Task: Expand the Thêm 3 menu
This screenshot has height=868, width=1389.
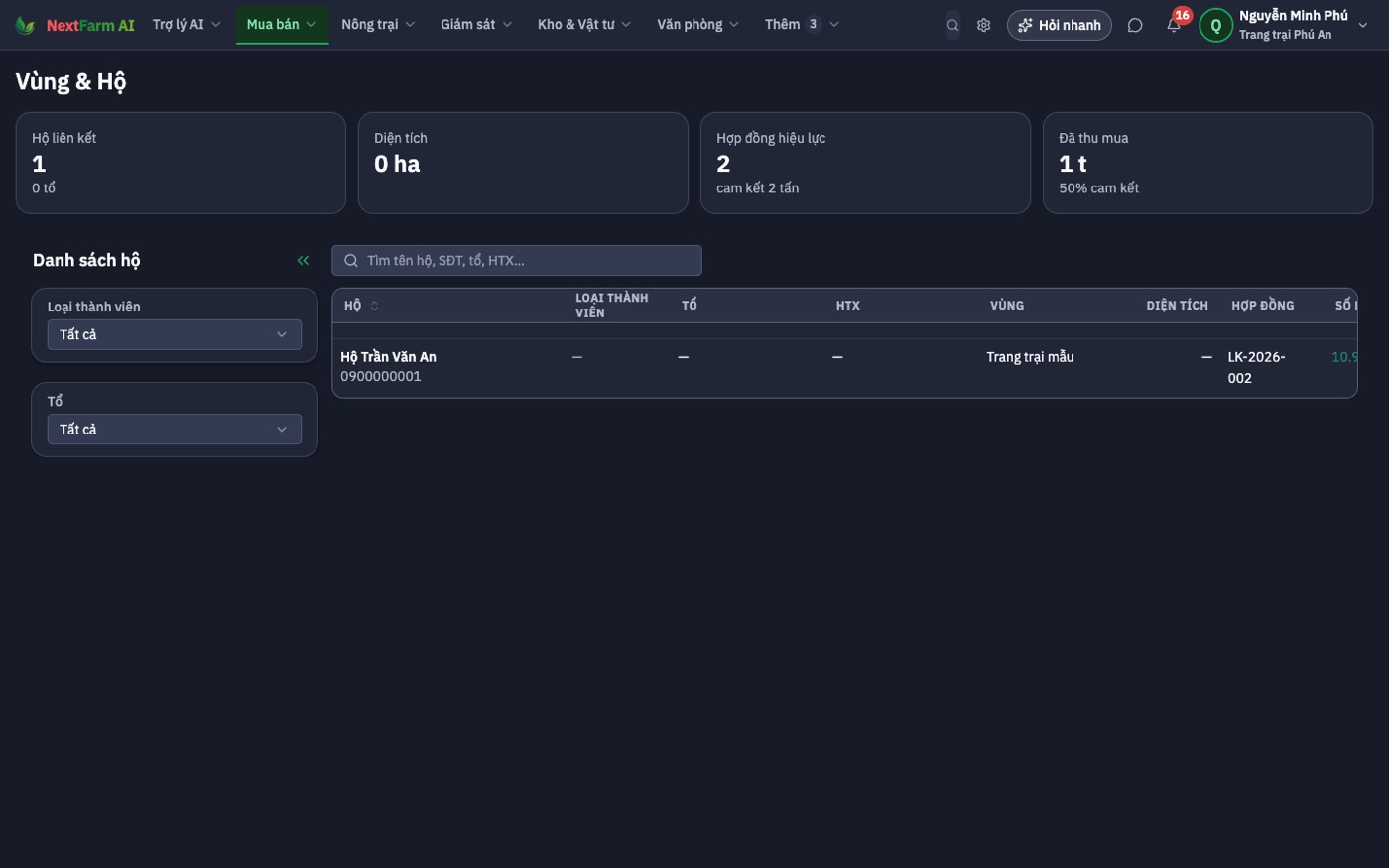Action: tap(802, 24)
